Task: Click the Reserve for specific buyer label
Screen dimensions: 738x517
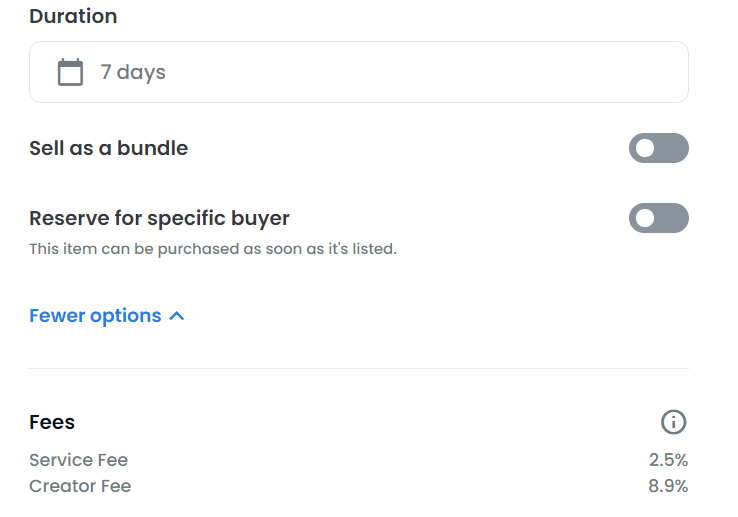Action: click(159, 218)
